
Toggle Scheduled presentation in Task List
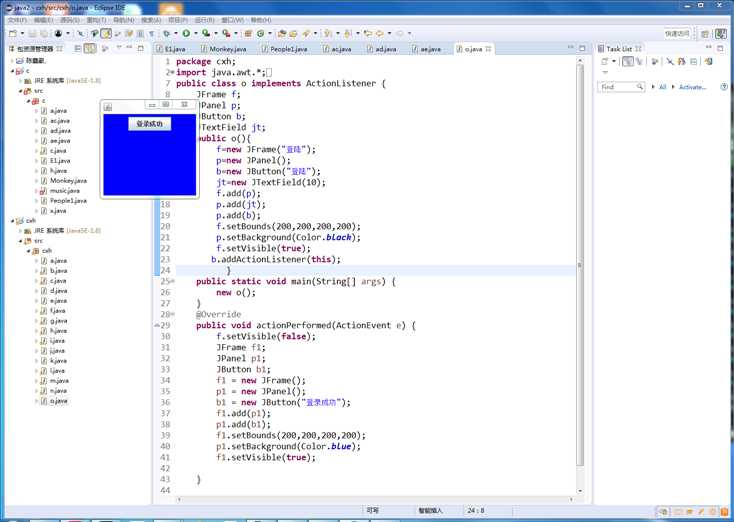point(639,61)
